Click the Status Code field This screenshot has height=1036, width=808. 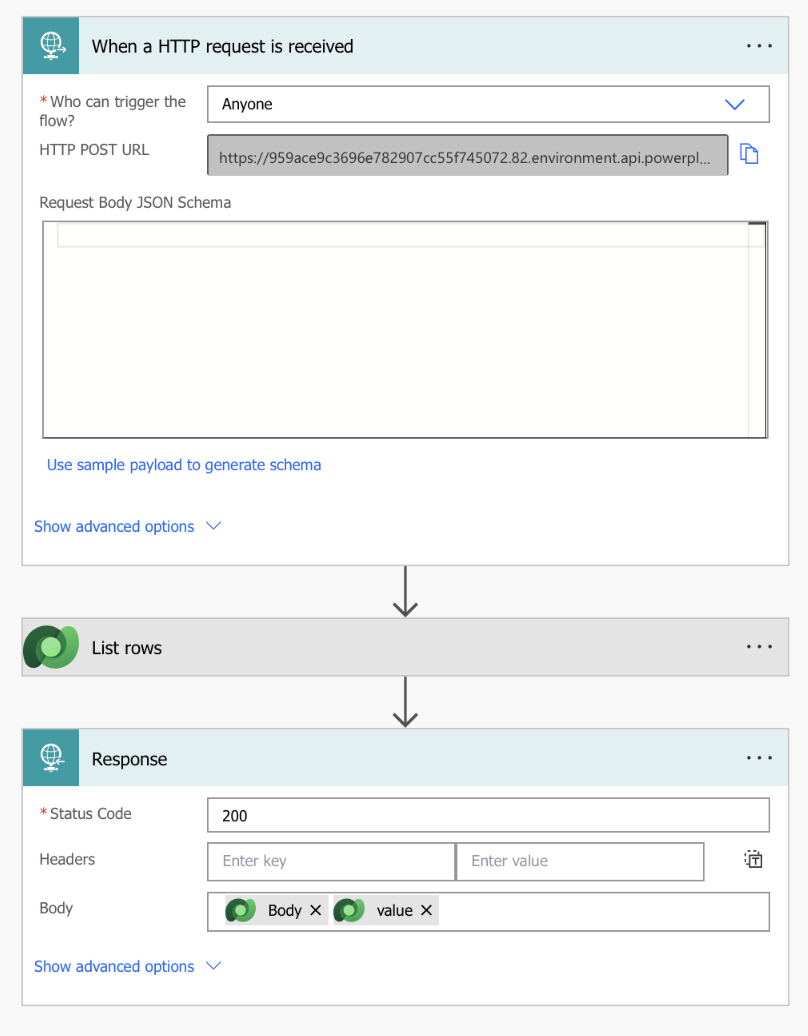pyautogui.click(x=488, y=815)
